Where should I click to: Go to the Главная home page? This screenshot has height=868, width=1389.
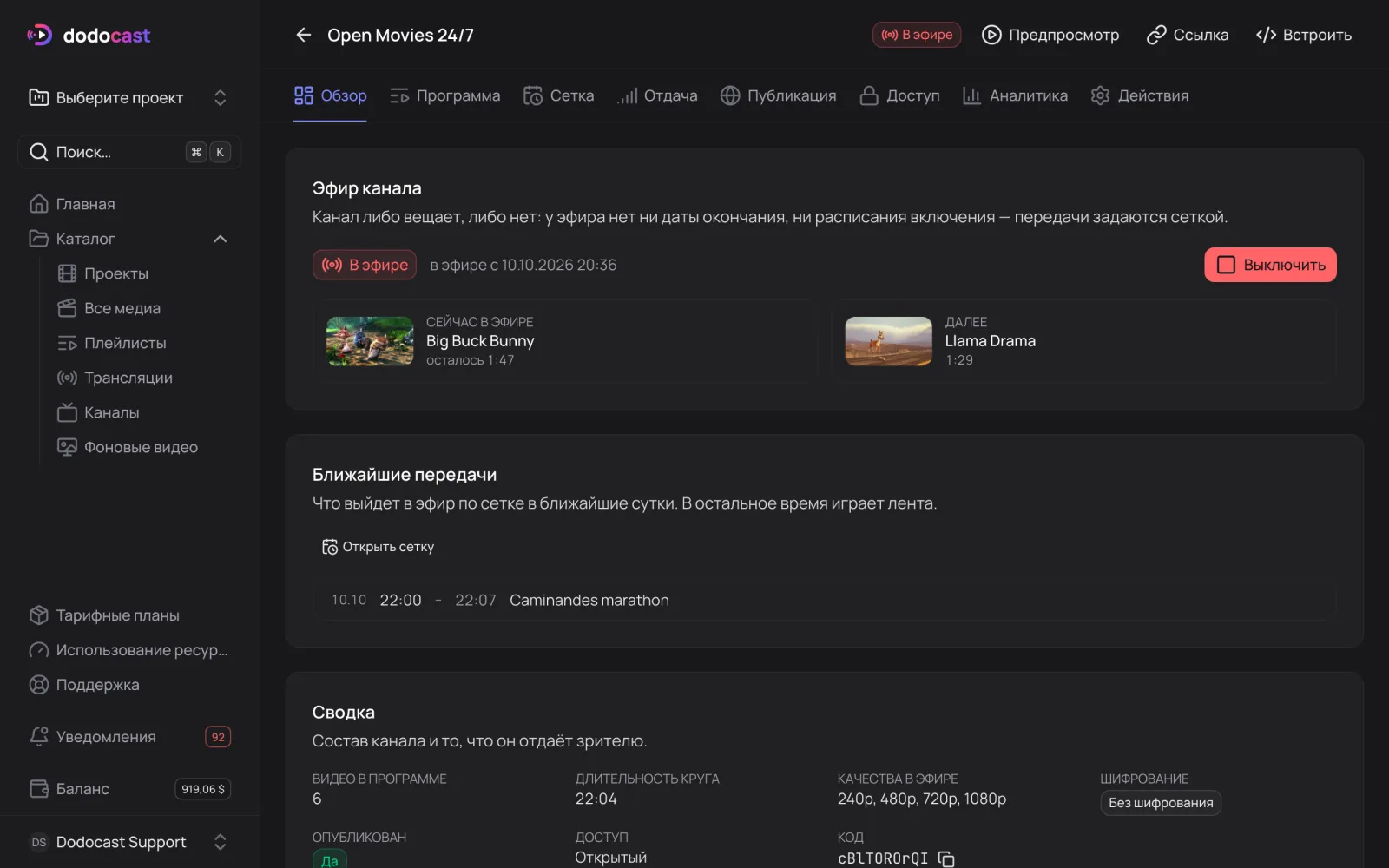click(130, 204)
